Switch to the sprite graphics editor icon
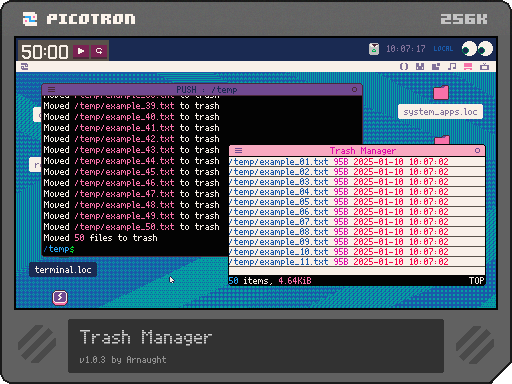 tap(420, 66)
